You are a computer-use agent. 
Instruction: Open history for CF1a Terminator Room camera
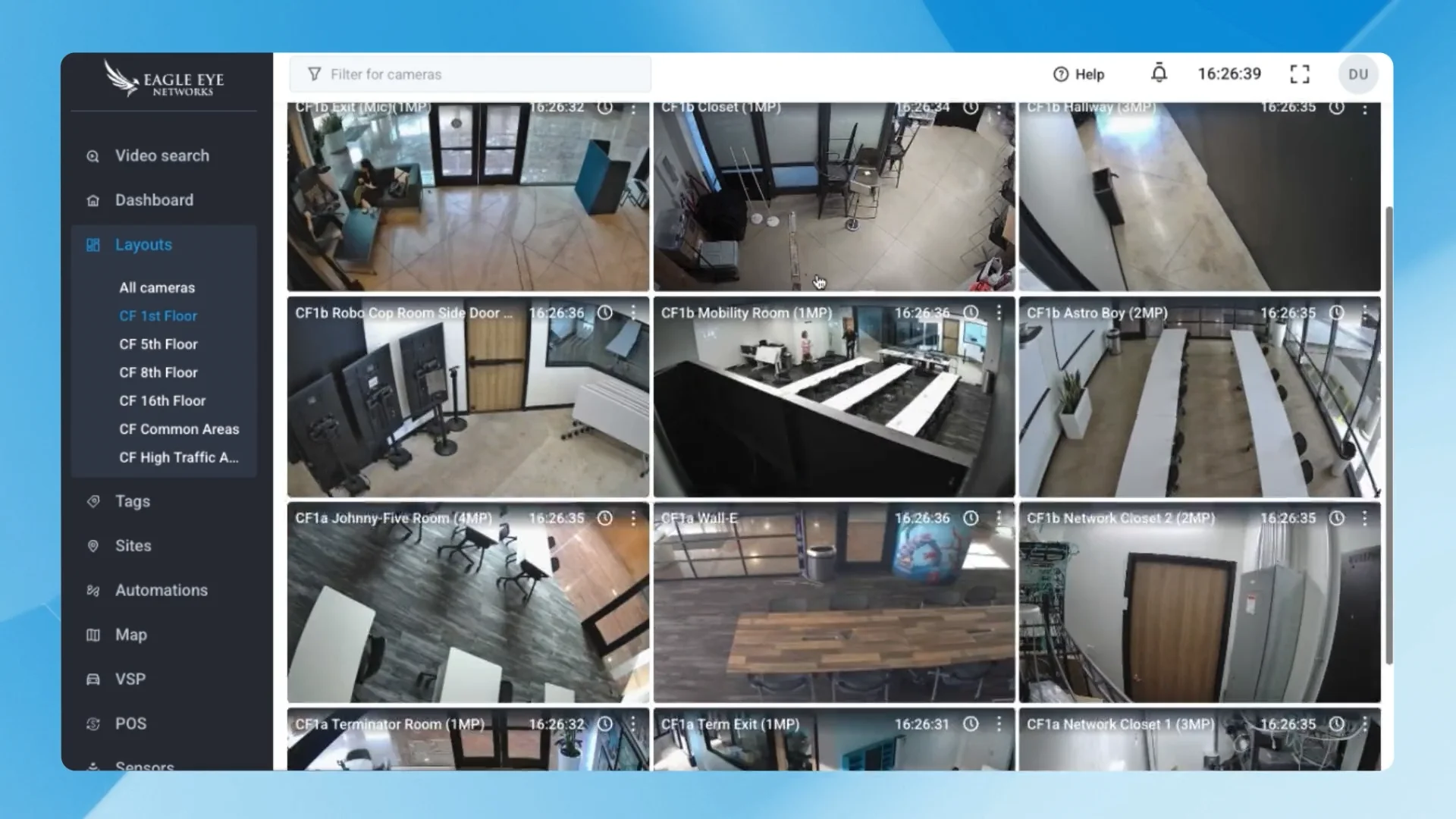tap(604, 724)
